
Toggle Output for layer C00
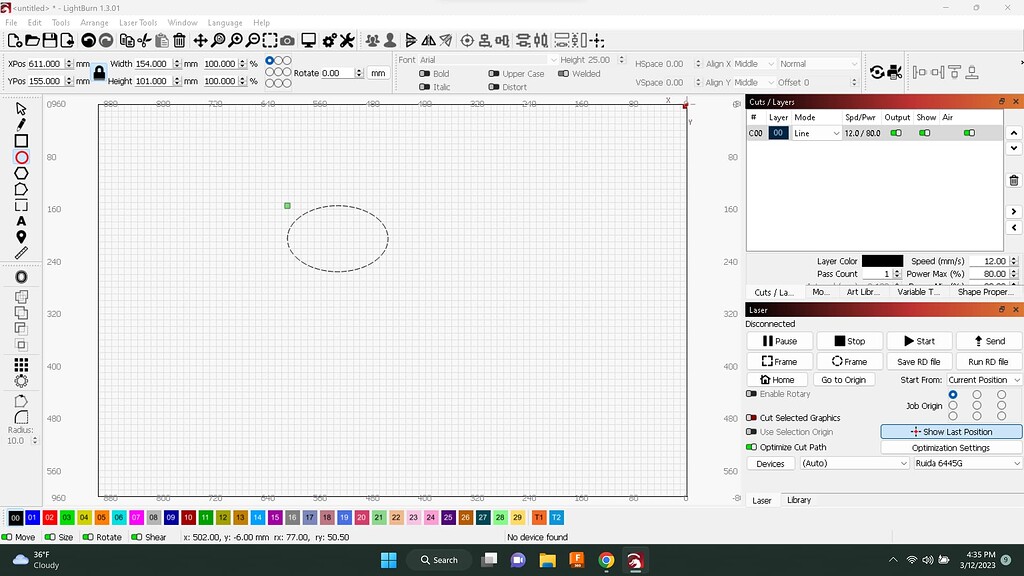click(896, 133)
